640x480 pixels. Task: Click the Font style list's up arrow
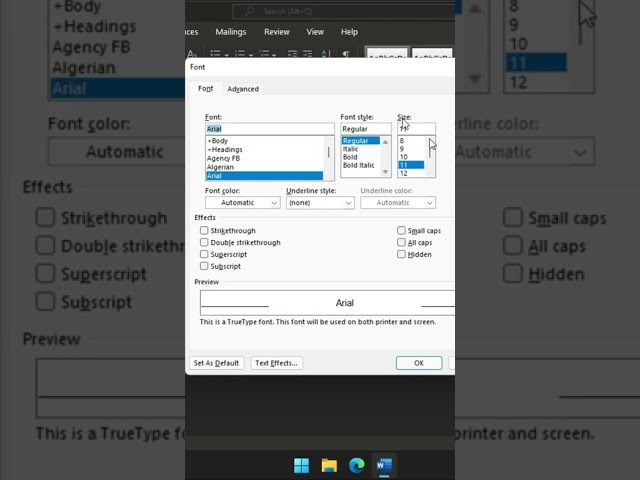pos(385,142)
